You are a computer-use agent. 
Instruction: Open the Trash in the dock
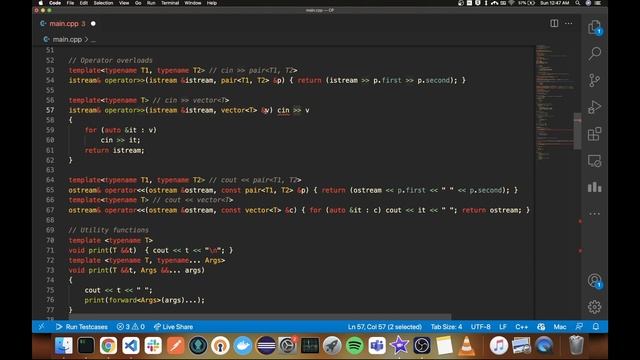(576, 345)
